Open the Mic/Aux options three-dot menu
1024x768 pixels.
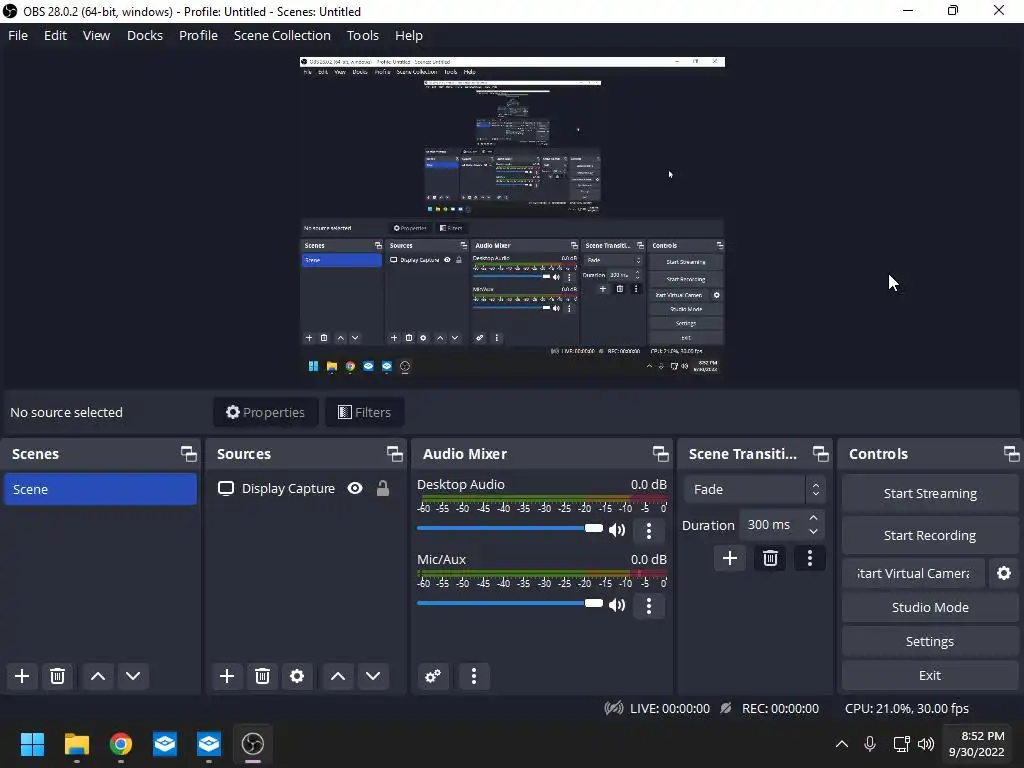click(x=648, y=605)
